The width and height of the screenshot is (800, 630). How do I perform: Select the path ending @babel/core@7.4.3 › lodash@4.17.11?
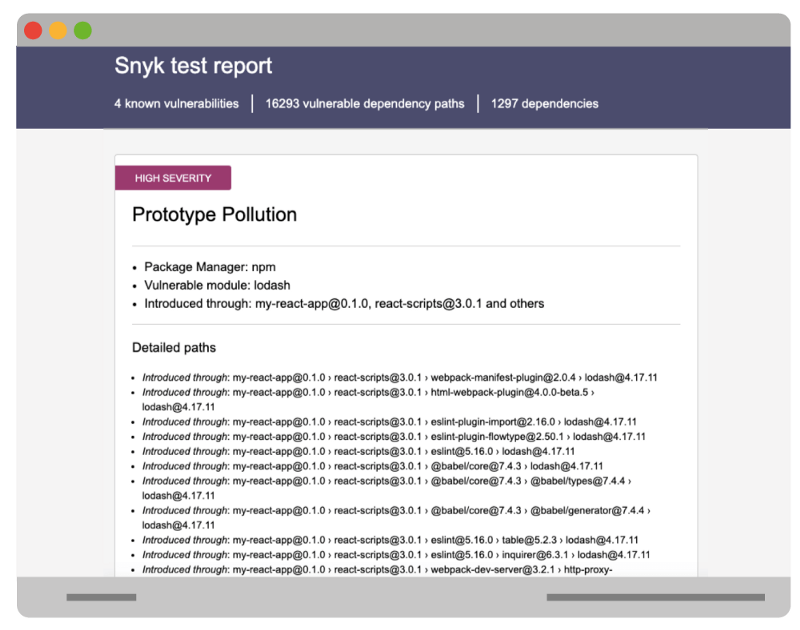(x=372, y=466)
